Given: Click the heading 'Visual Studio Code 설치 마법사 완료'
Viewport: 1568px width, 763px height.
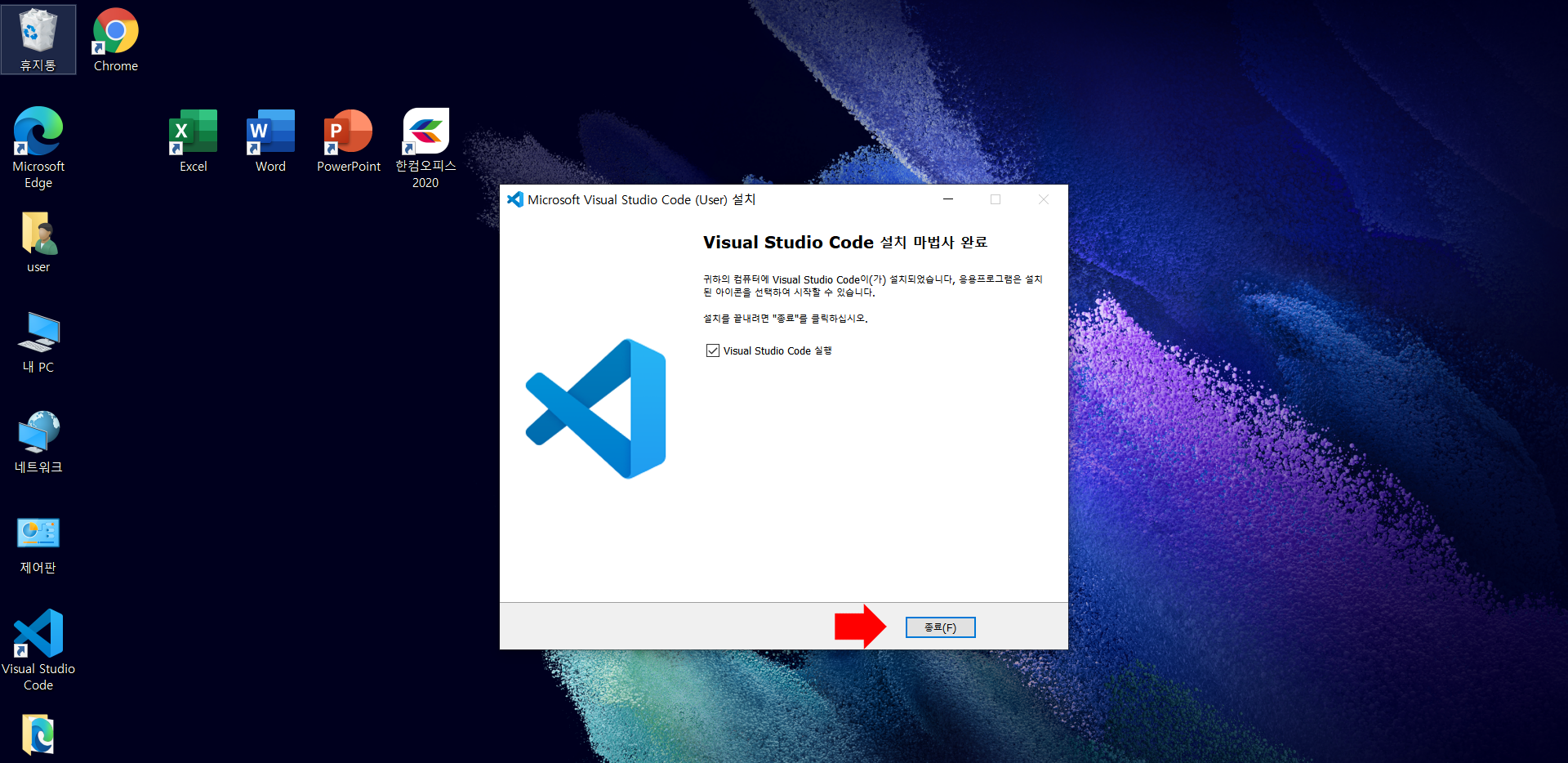Looking at the screenshot, I should [845, 243].
